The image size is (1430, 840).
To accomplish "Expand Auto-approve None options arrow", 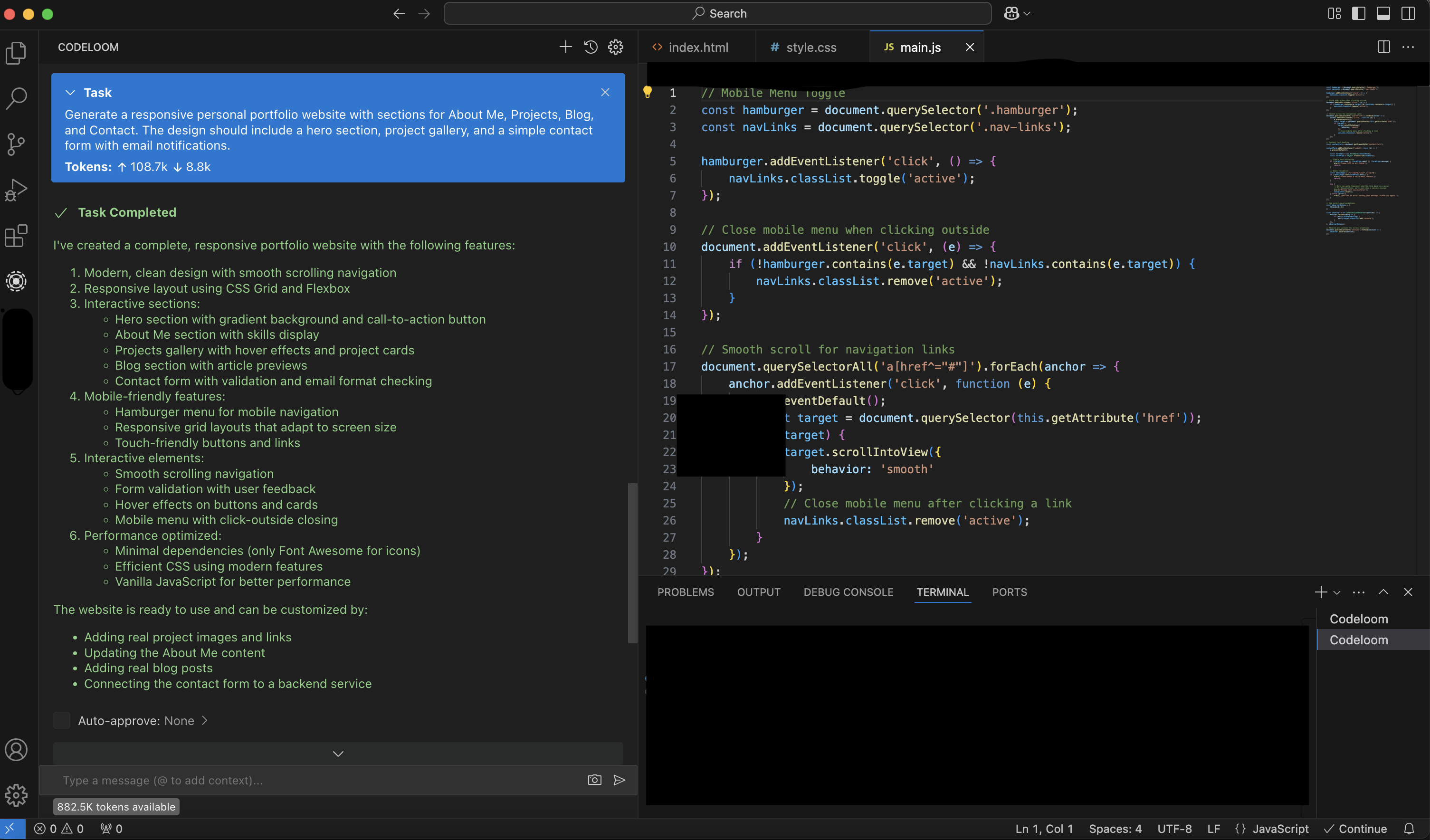I will (x=205, y=720).
